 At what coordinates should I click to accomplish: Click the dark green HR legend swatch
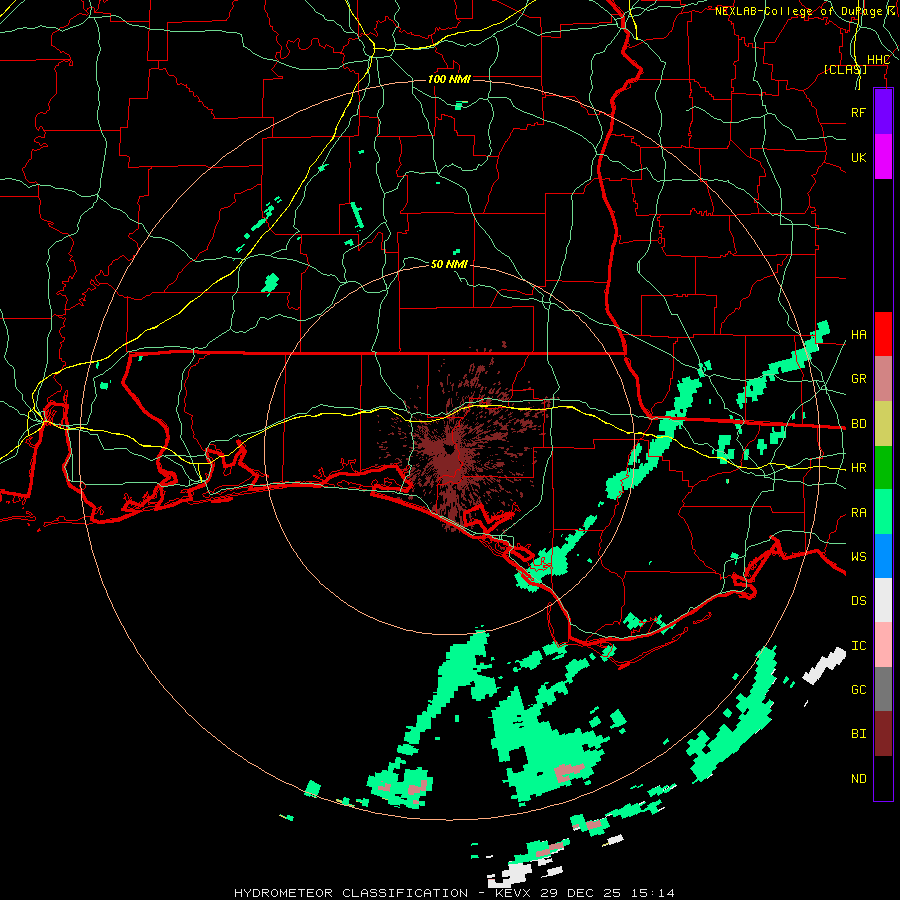pyautogui.click(x=883, y=468)
